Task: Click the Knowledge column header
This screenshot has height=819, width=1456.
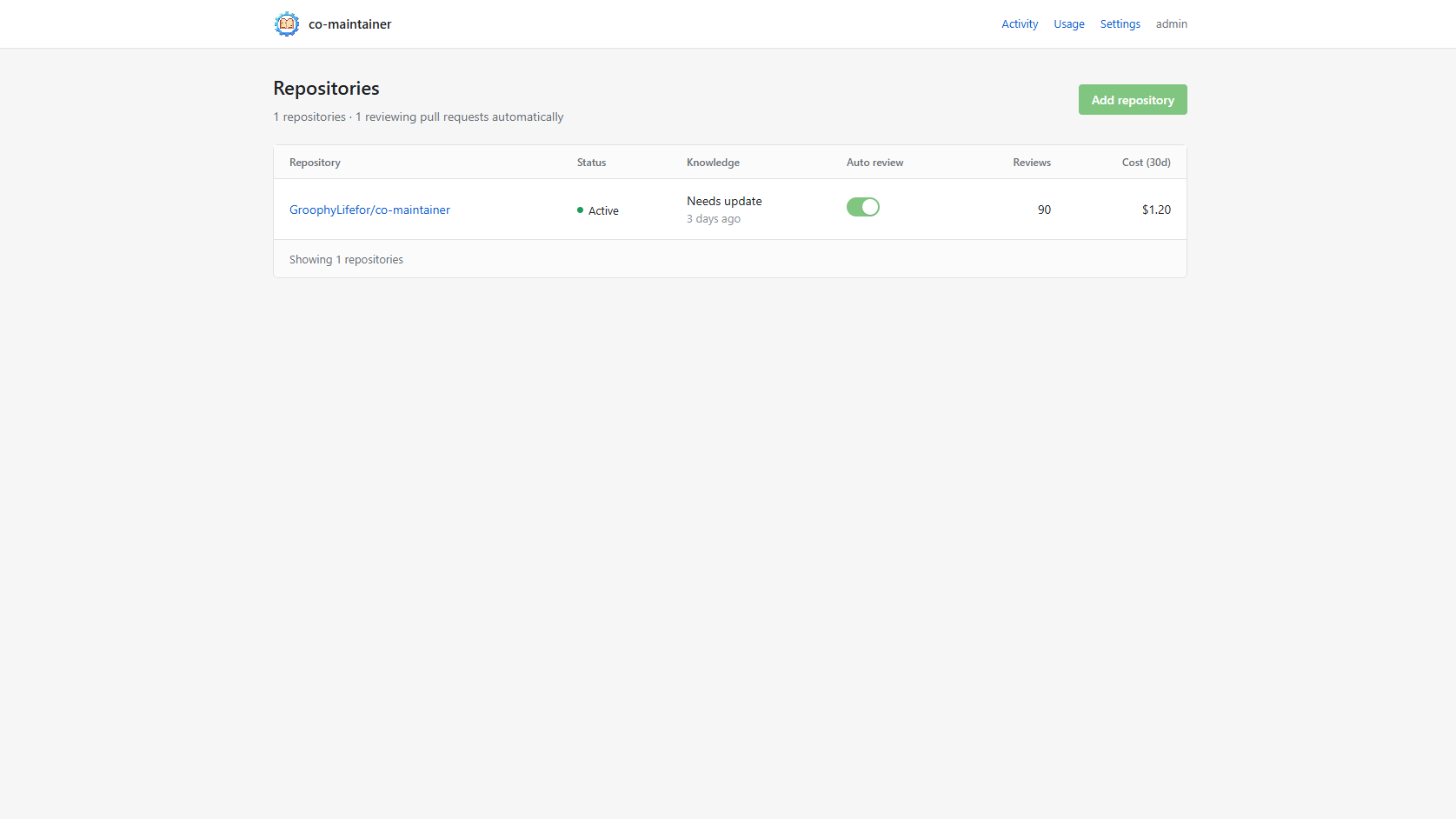Action: 713,163
